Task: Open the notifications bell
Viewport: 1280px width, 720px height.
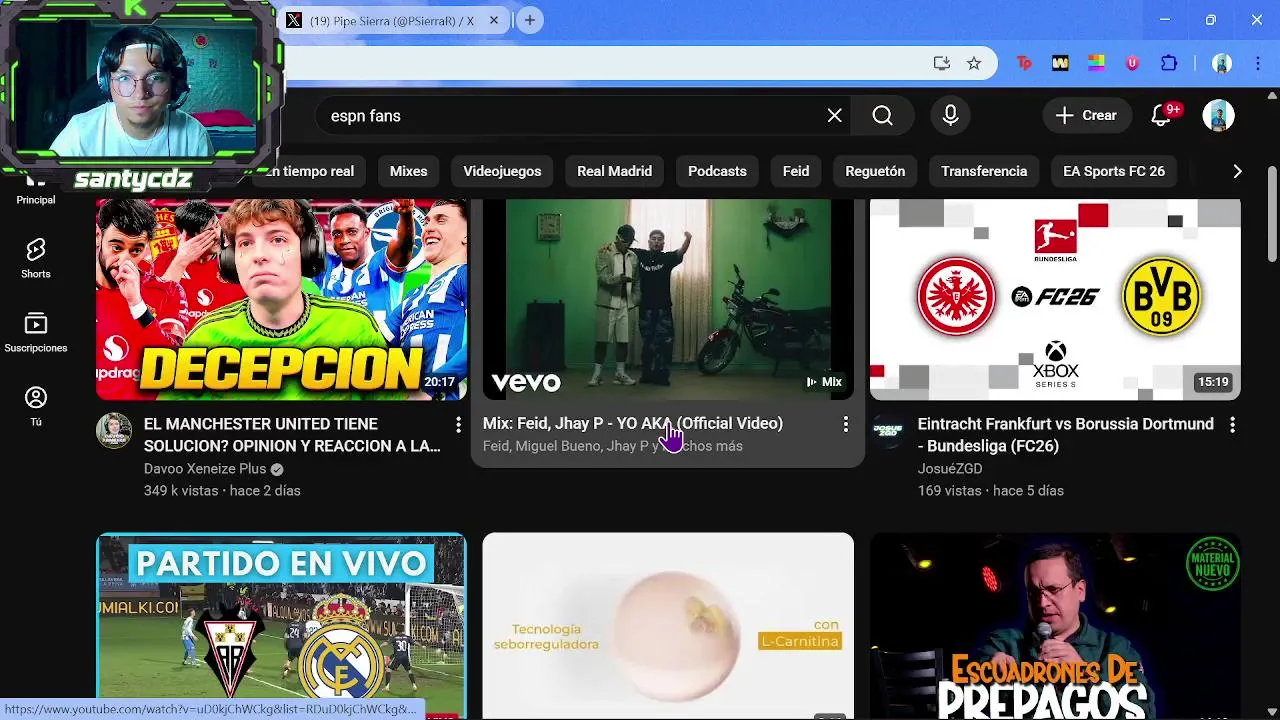Action: tap(1161, 116)
